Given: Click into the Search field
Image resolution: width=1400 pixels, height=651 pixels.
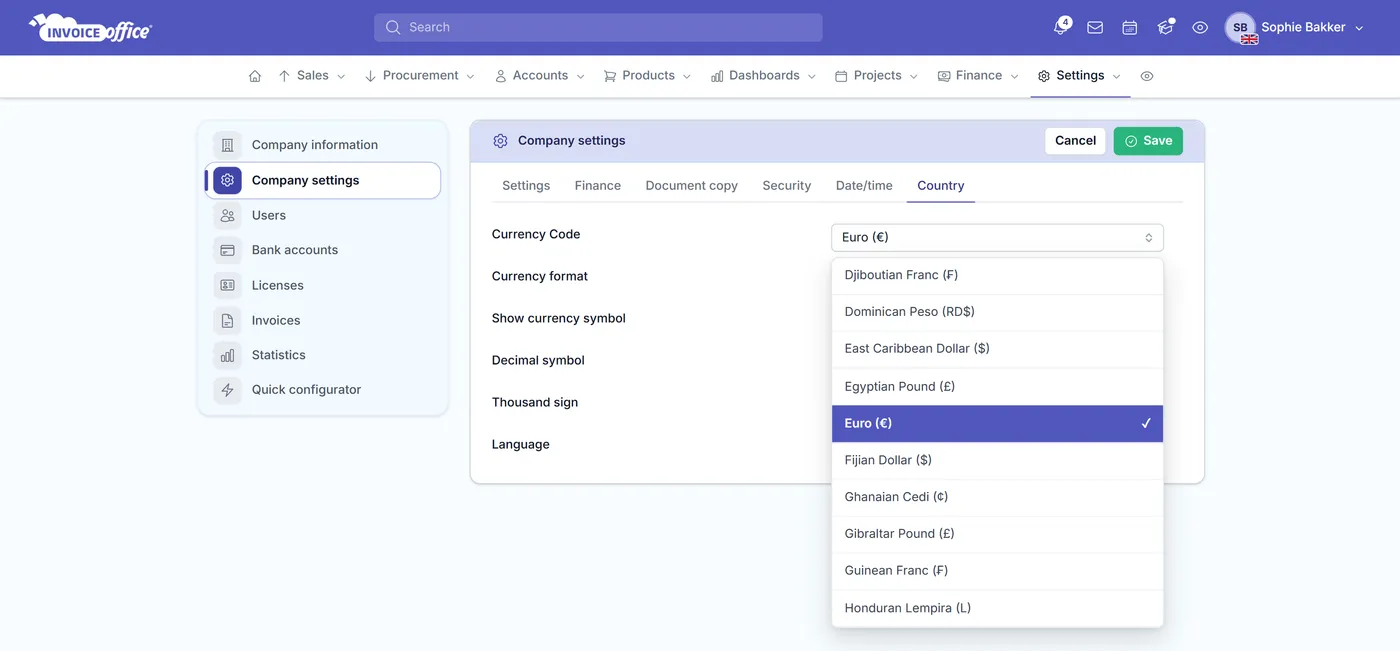Looking at the screenshot, I should click(598, 27).
